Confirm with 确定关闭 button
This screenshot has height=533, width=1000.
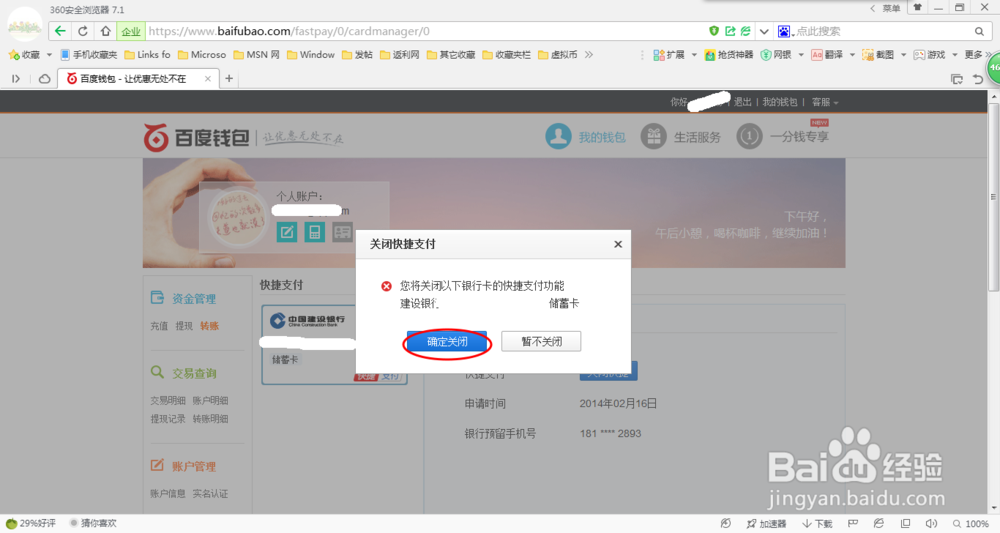tap(447, 342)
